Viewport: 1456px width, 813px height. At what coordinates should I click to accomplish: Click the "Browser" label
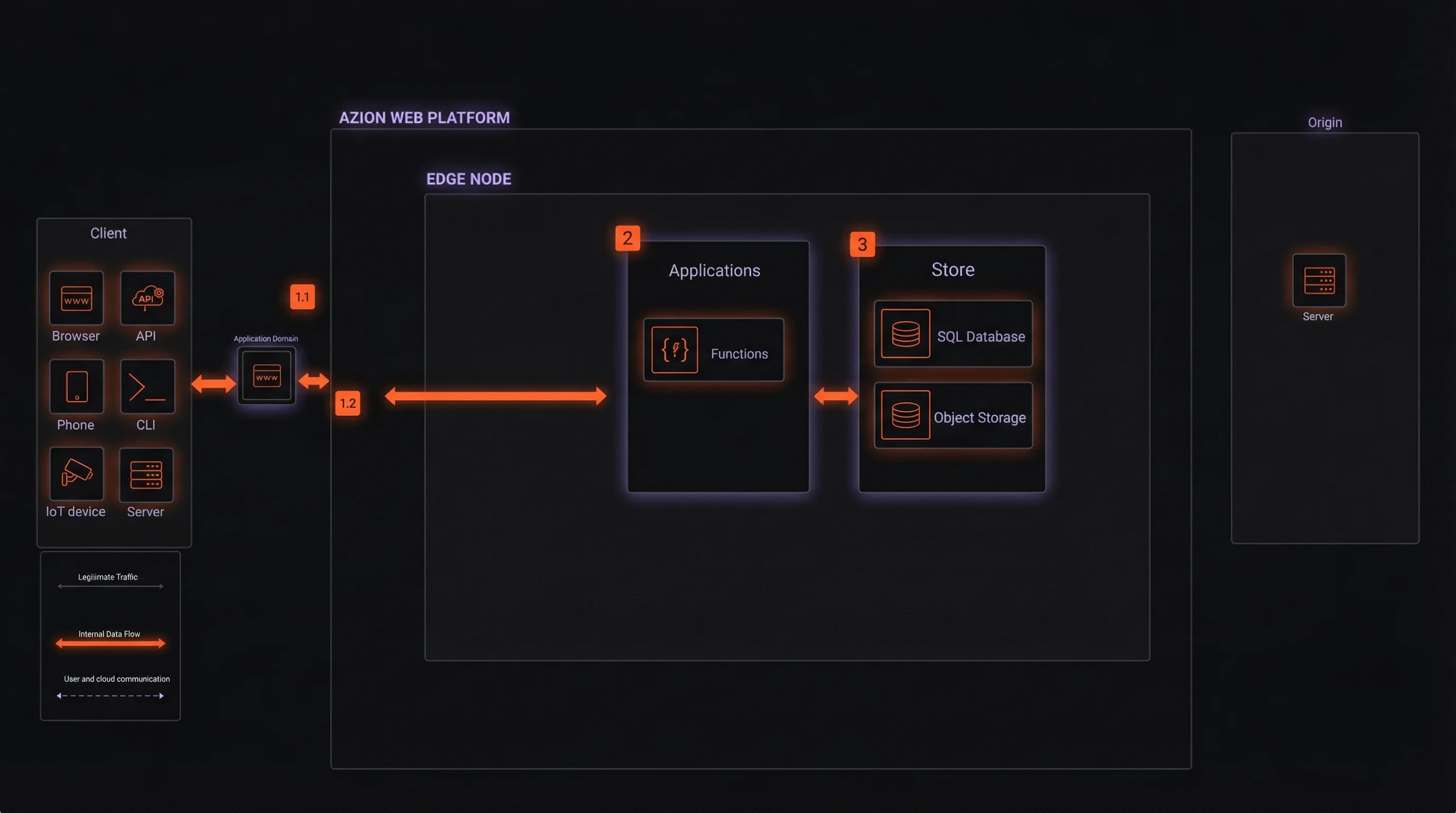coord(76,336)
